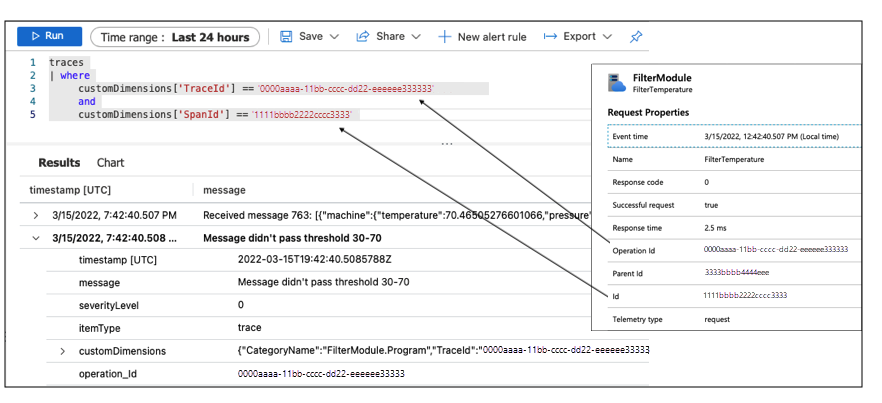Click the customDimensions JSON value

443,351
